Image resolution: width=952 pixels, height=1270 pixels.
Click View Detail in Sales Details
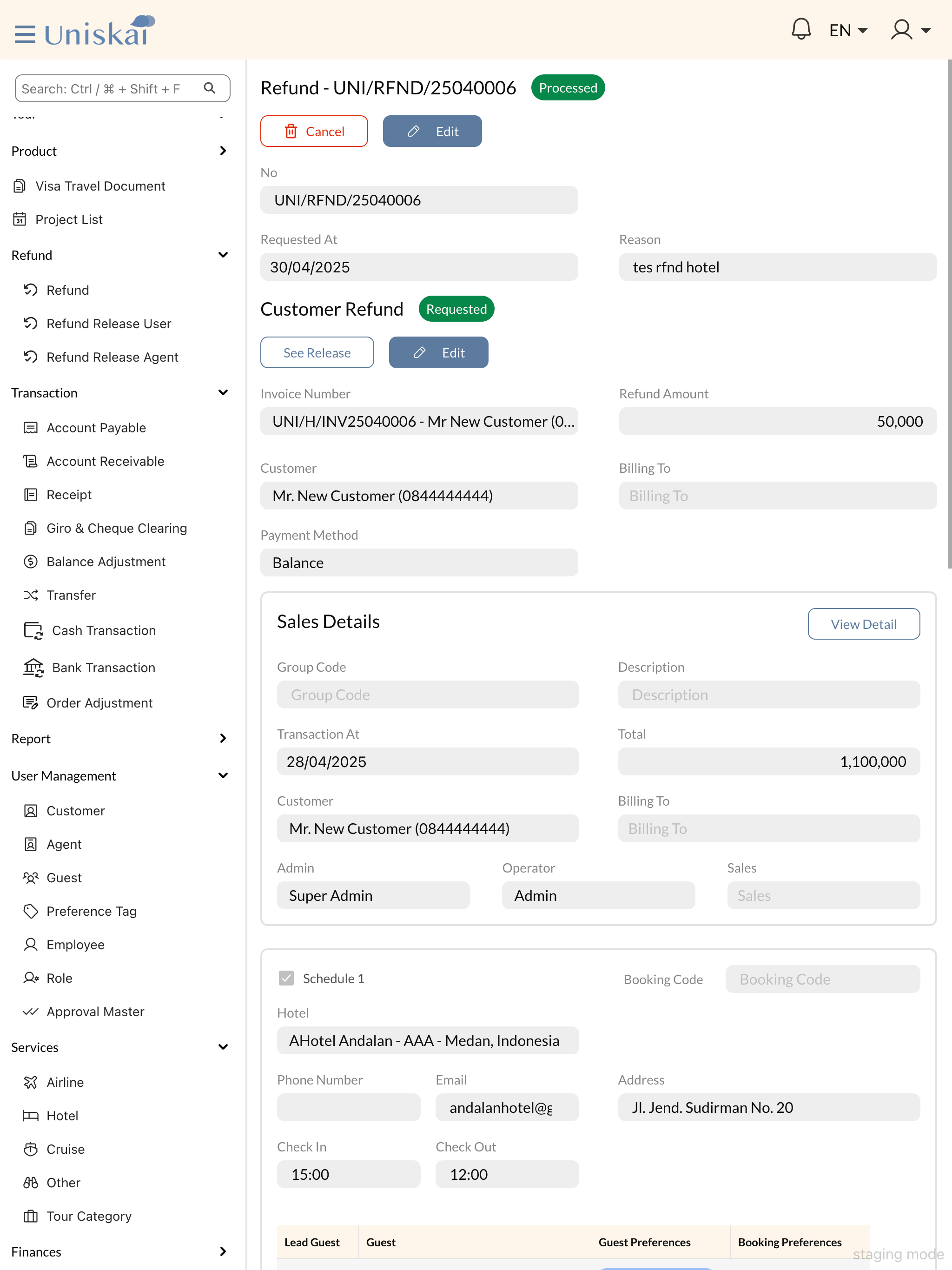[x=863, y=624]
